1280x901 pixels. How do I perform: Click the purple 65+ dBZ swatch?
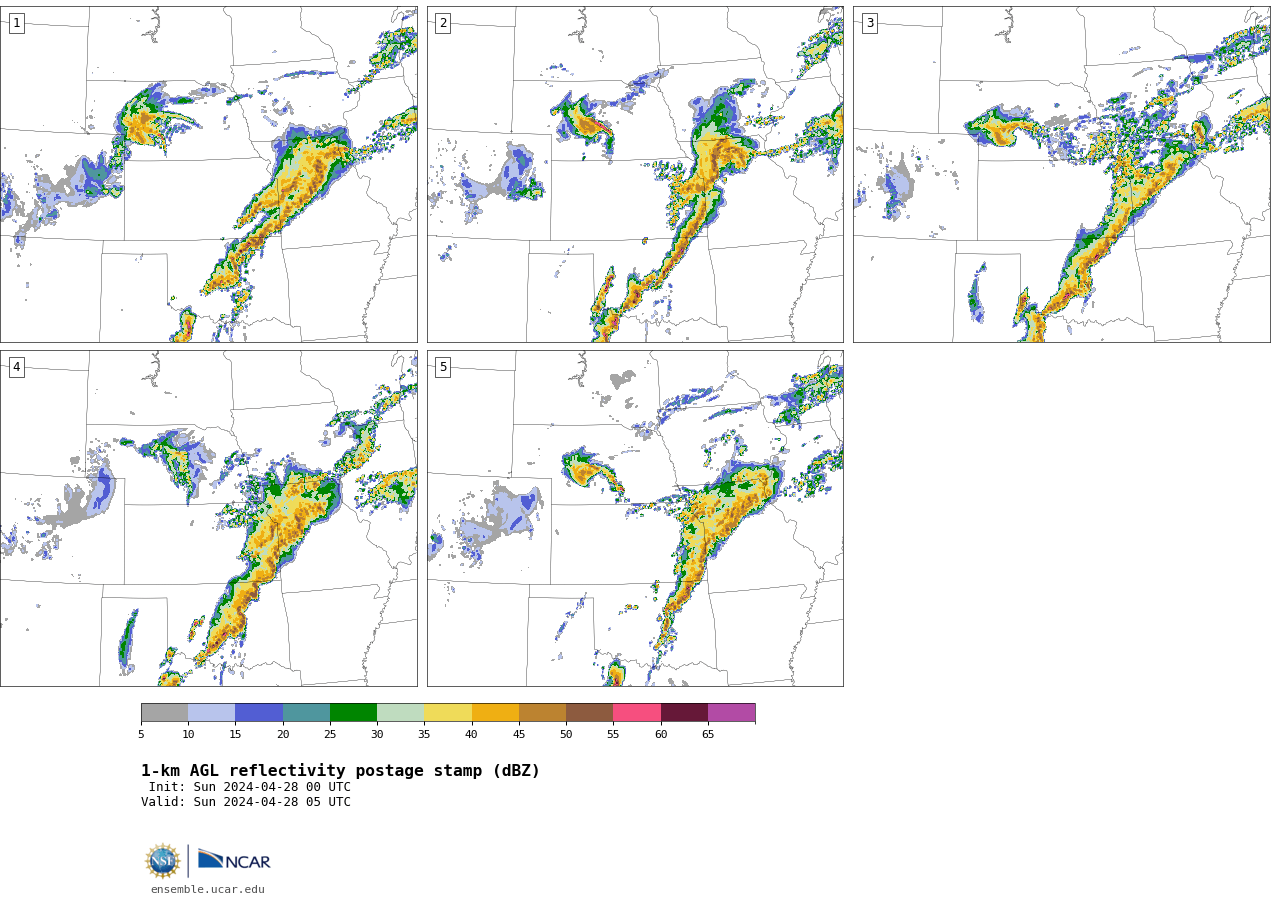[x=731, y=713]
